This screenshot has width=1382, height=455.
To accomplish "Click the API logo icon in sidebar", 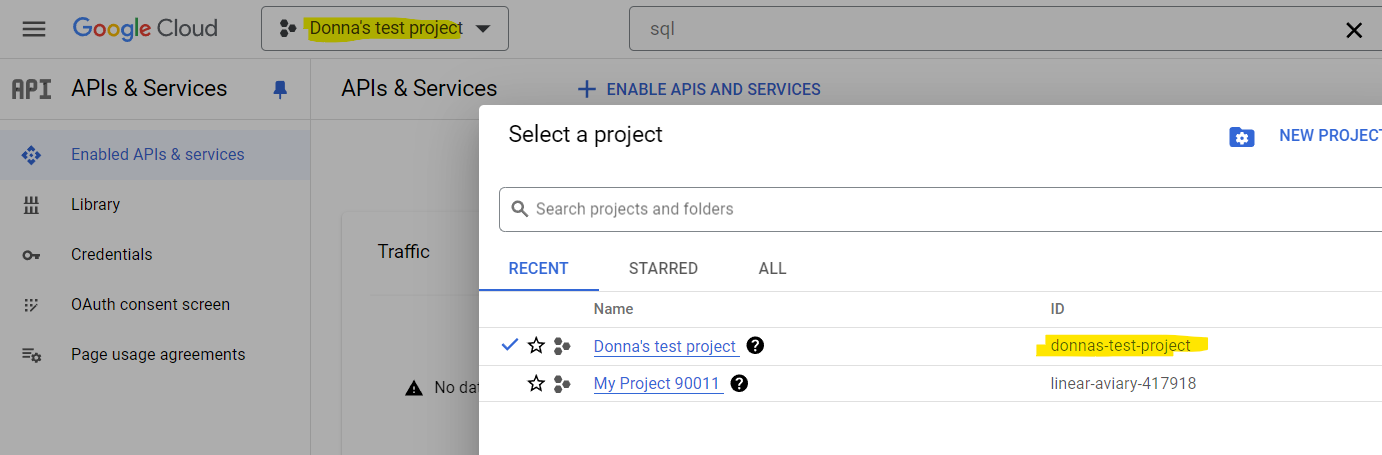I will [31, 89].
